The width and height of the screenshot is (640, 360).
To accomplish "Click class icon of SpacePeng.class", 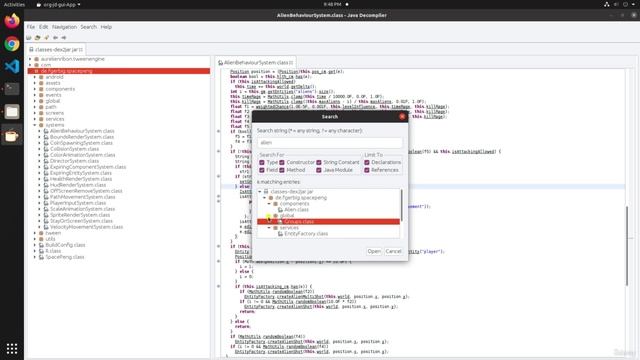I will [41, 257].
